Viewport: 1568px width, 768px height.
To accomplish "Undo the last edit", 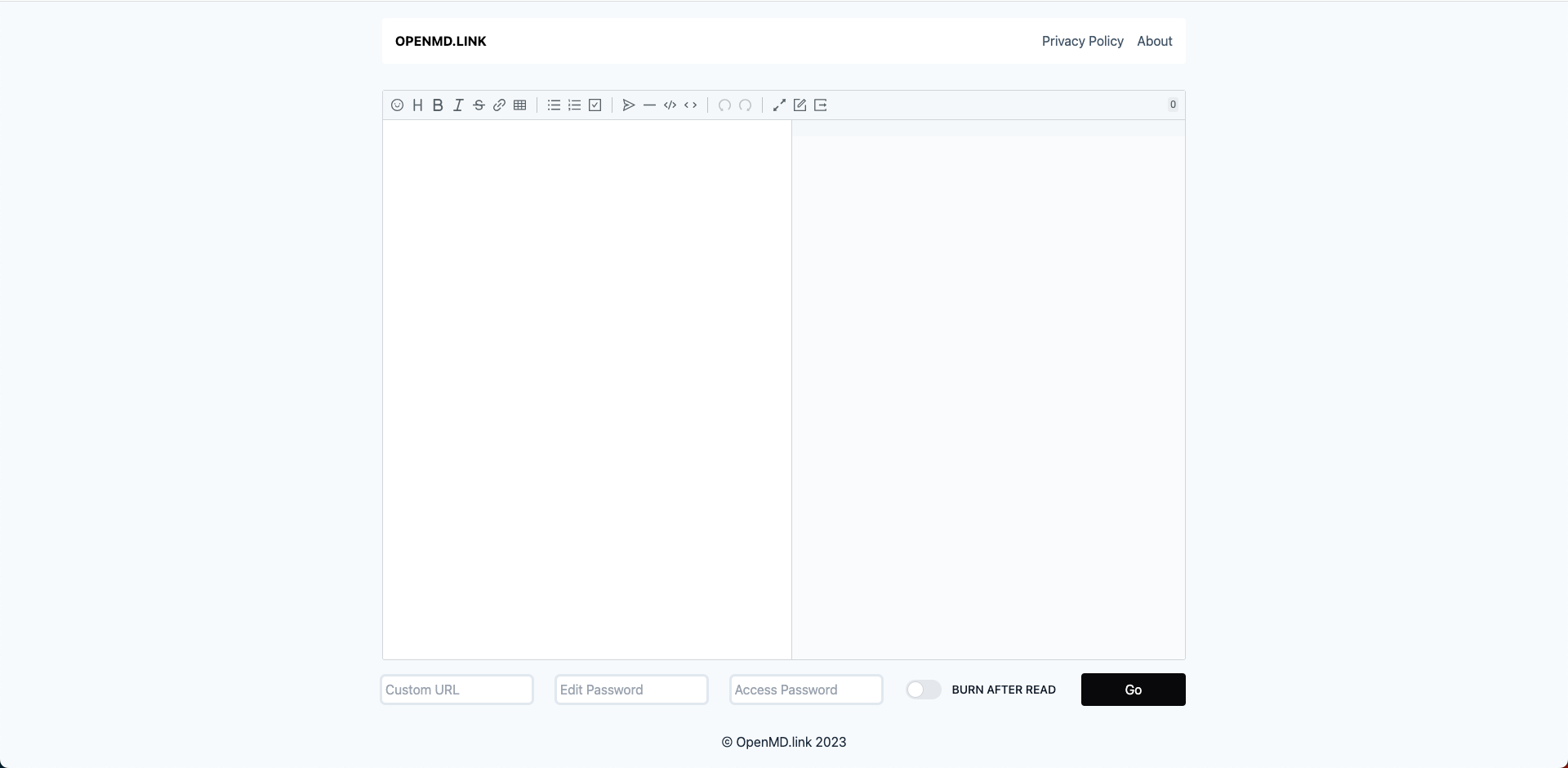I will [x=724, y=105].
